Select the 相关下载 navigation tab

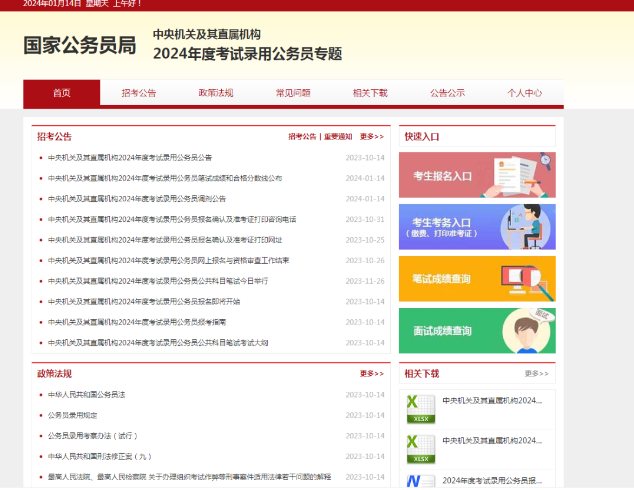[370, 93]
